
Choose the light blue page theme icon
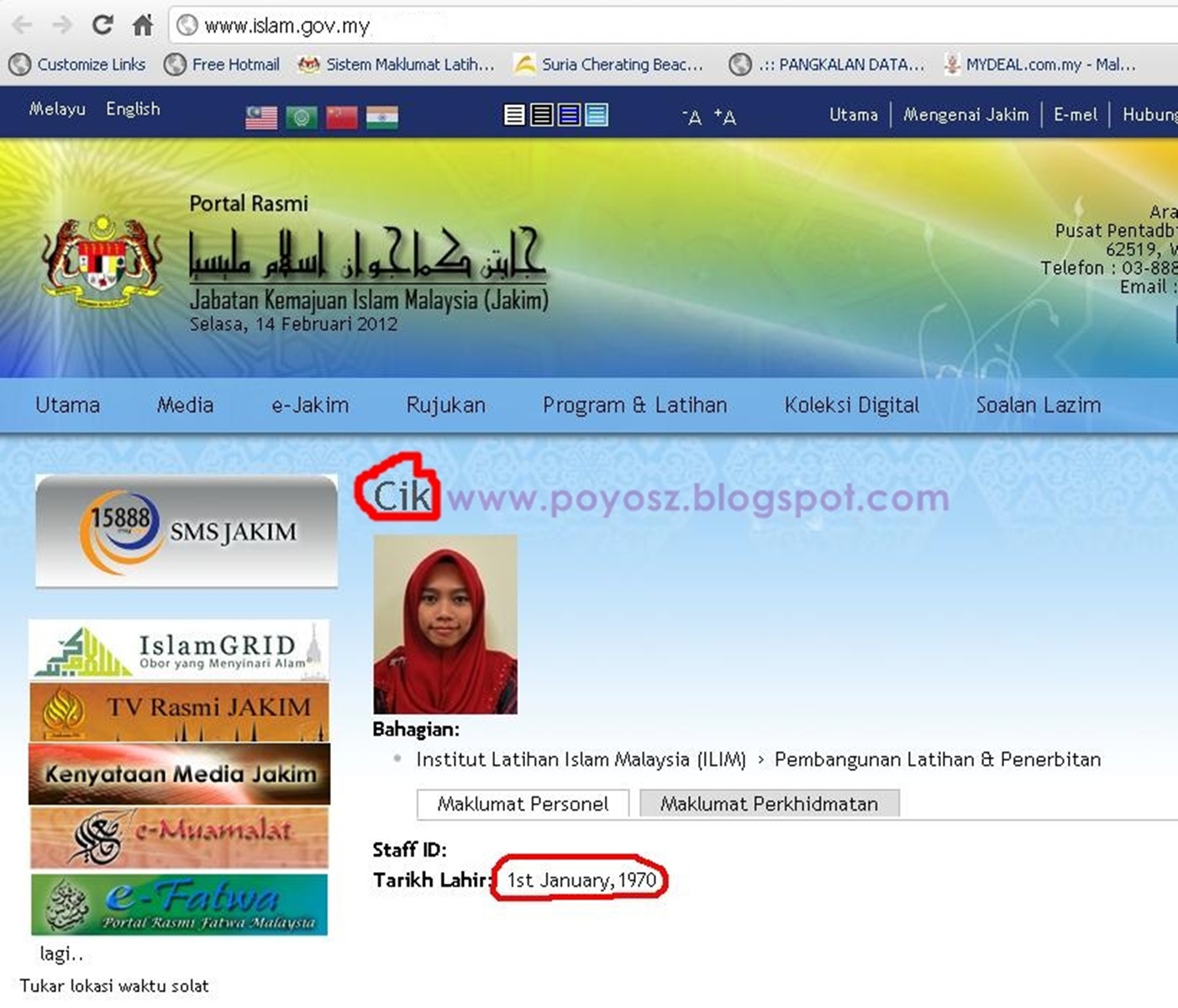pos(597,115)
